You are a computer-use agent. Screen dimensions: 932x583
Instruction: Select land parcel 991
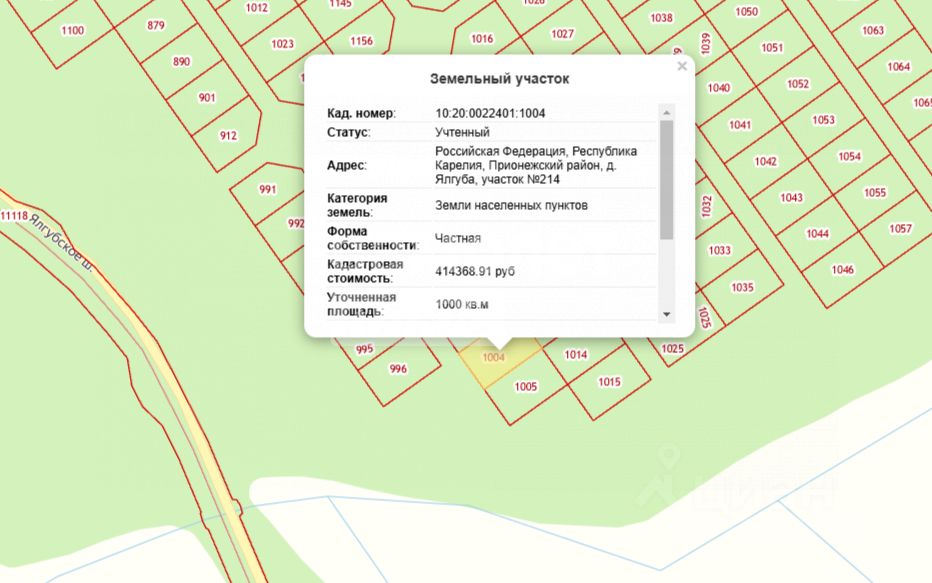point(267,190)
